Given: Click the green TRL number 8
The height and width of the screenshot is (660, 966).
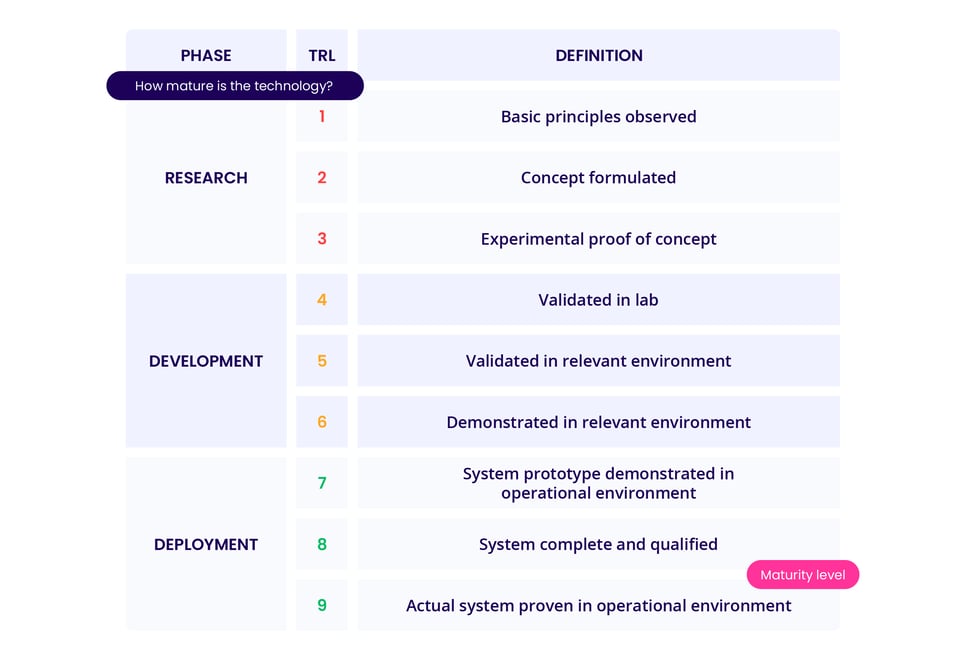Looking at the screenshot, I should (x=322, y=544).
